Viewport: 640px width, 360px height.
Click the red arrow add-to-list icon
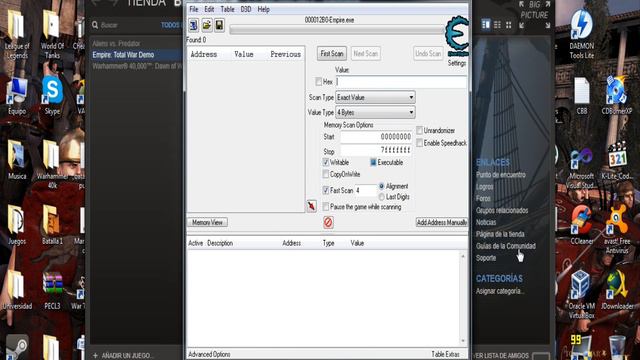click(x=311, y=206)
